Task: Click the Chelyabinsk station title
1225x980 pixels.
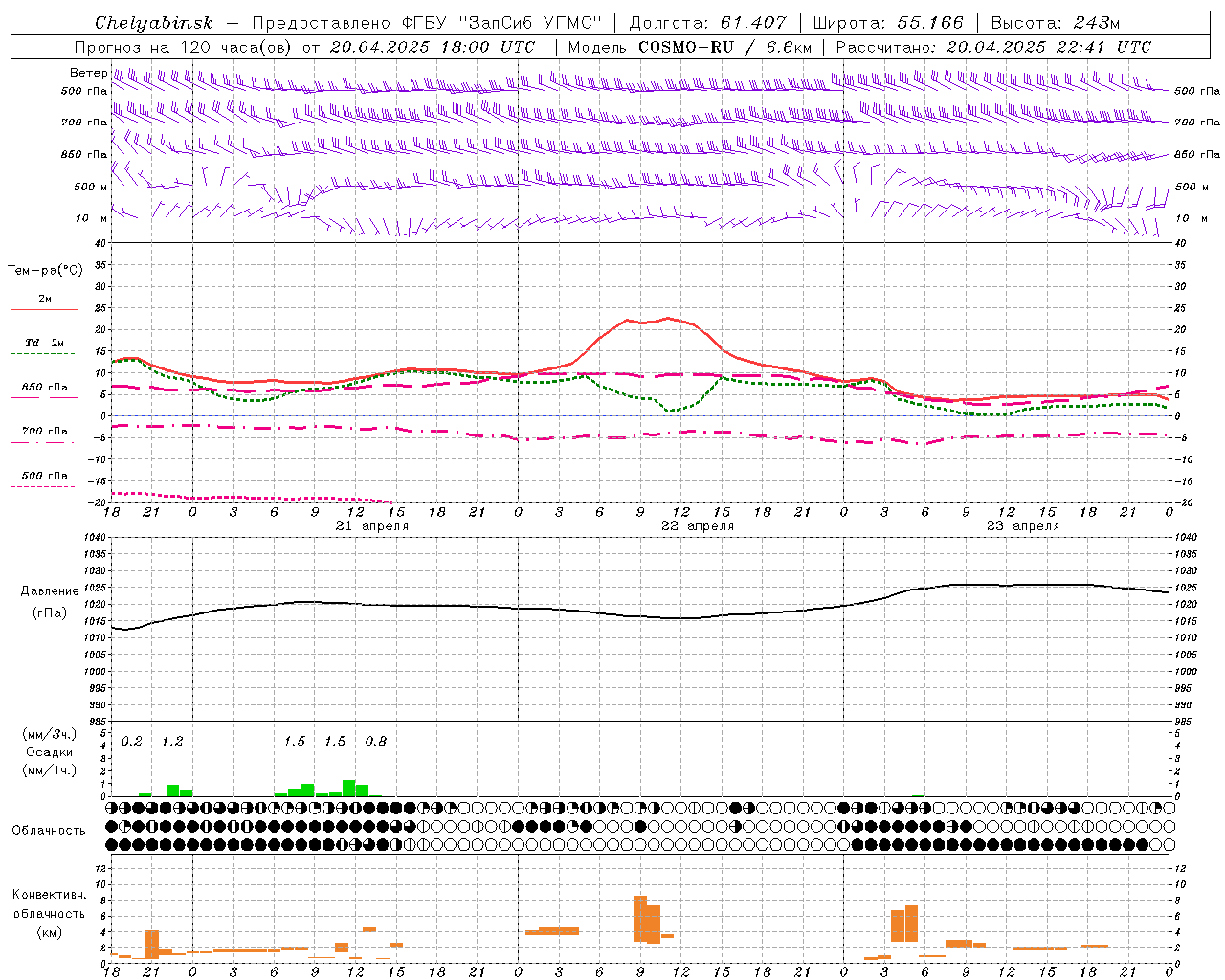Action: point(153,23)
